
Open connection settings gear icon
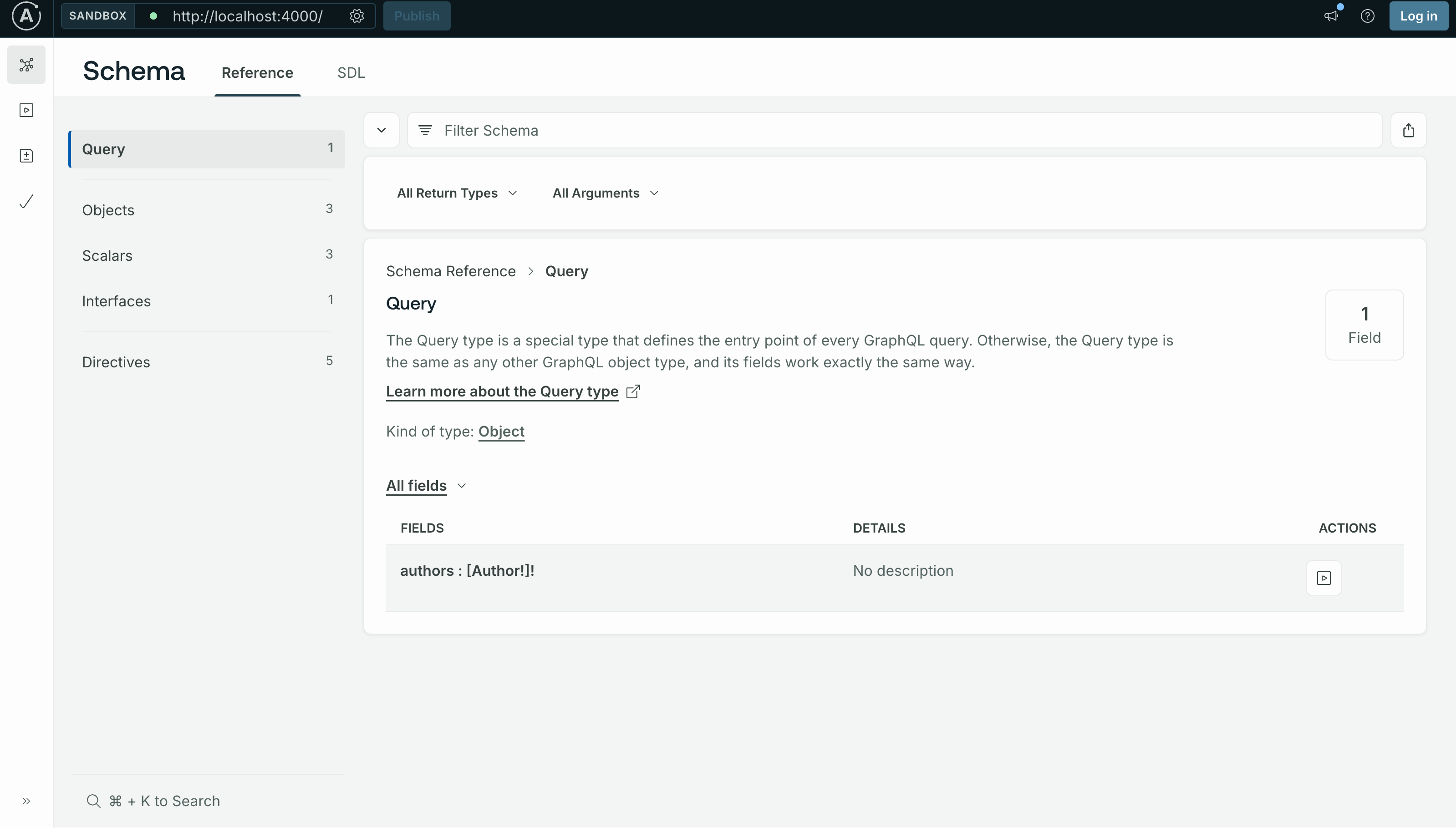click(357, 16)
